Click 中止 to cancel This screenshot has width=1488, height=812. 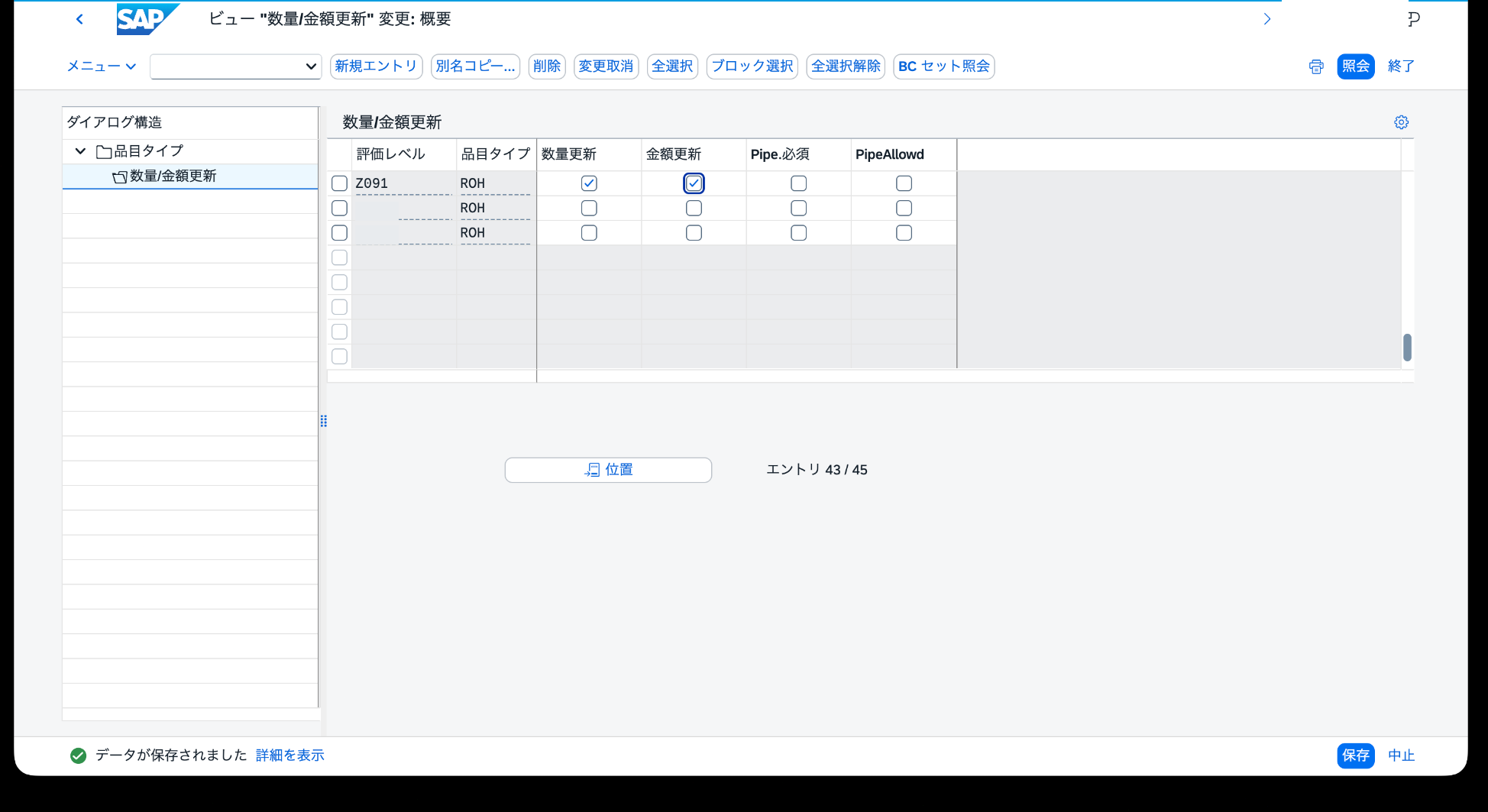click(1401, 755)
